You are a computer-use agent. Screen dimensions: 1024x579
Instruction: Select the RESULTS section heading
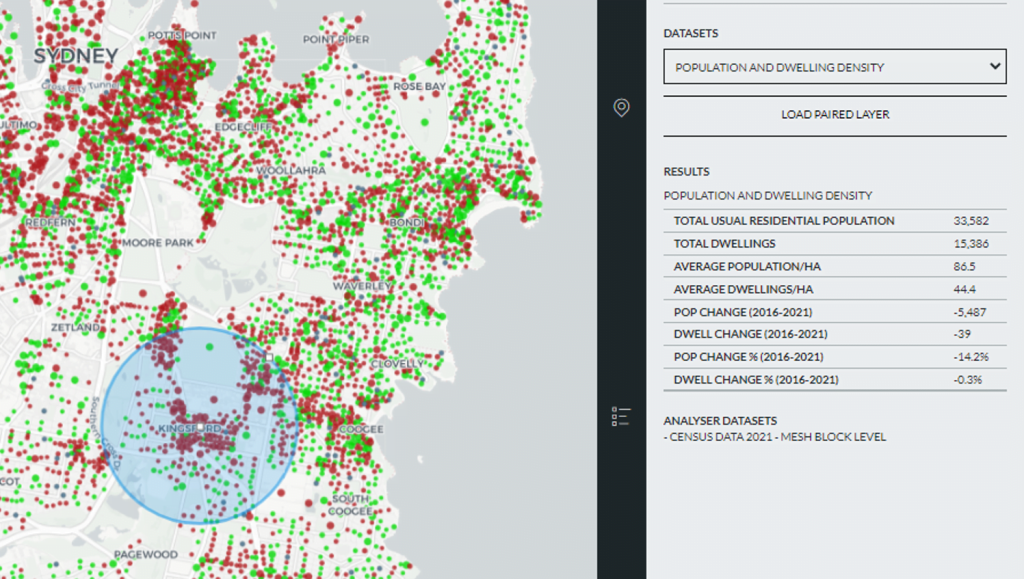pos(684,171)
